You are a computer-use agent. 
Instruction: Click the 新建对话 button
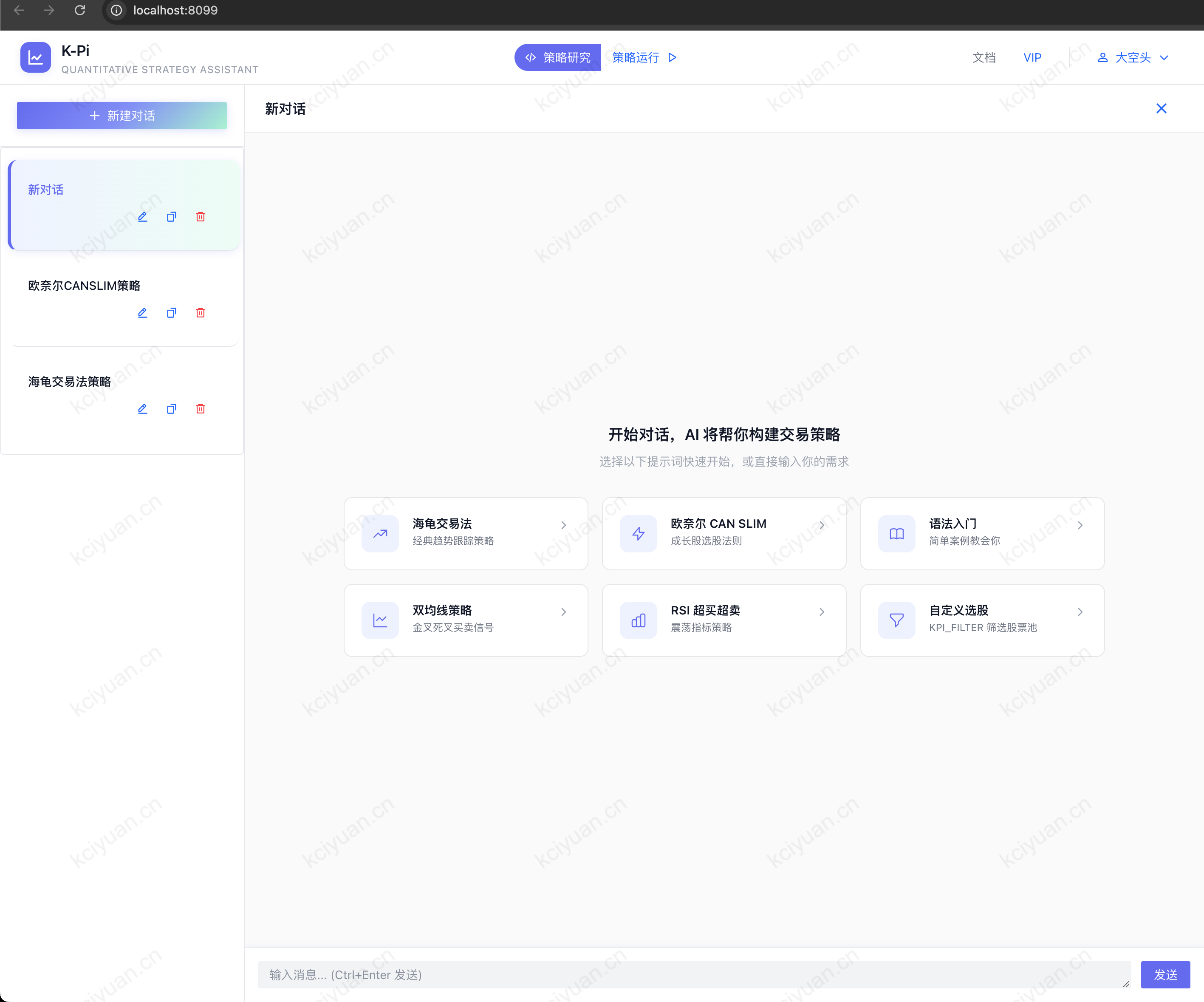click(122, 116)
